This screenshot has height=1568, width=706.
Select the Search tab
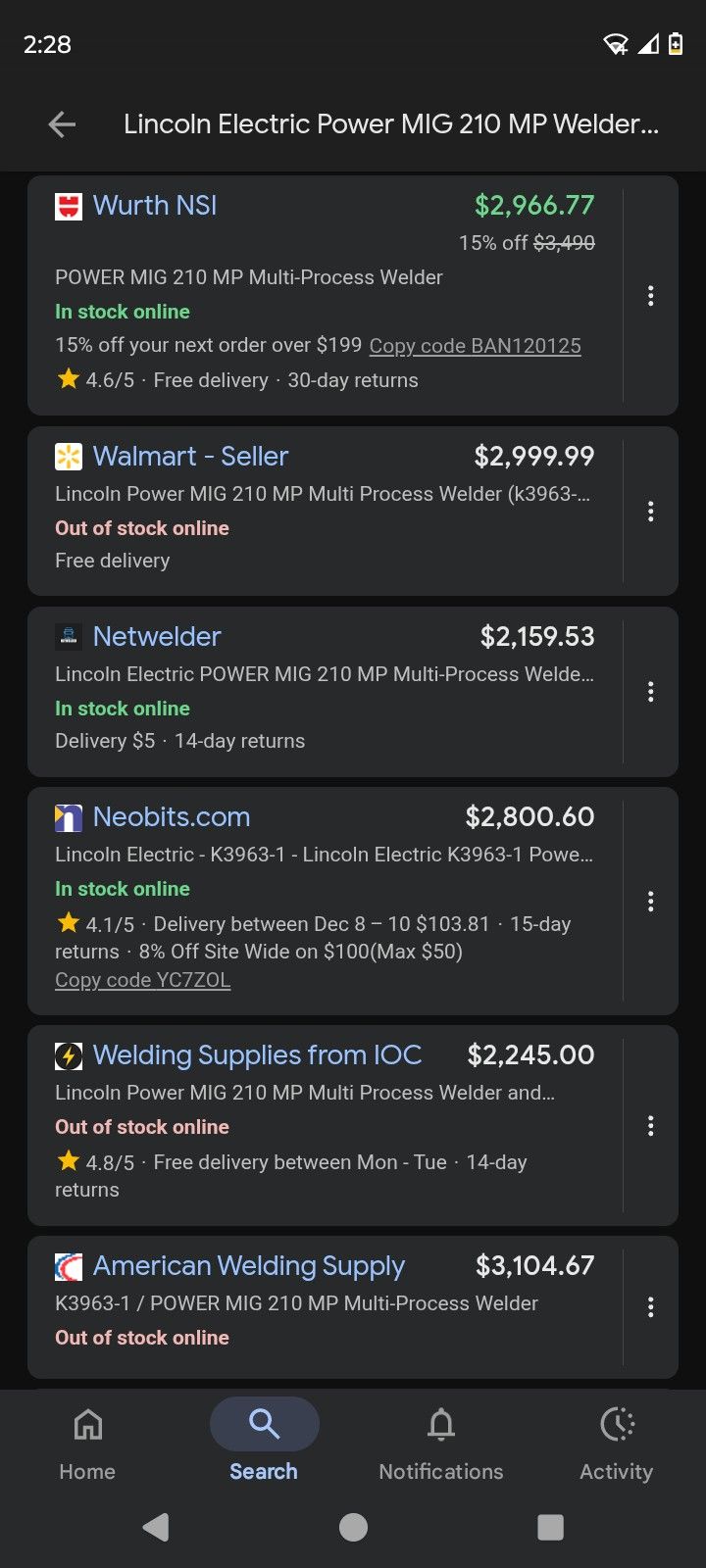point(264,1442)
